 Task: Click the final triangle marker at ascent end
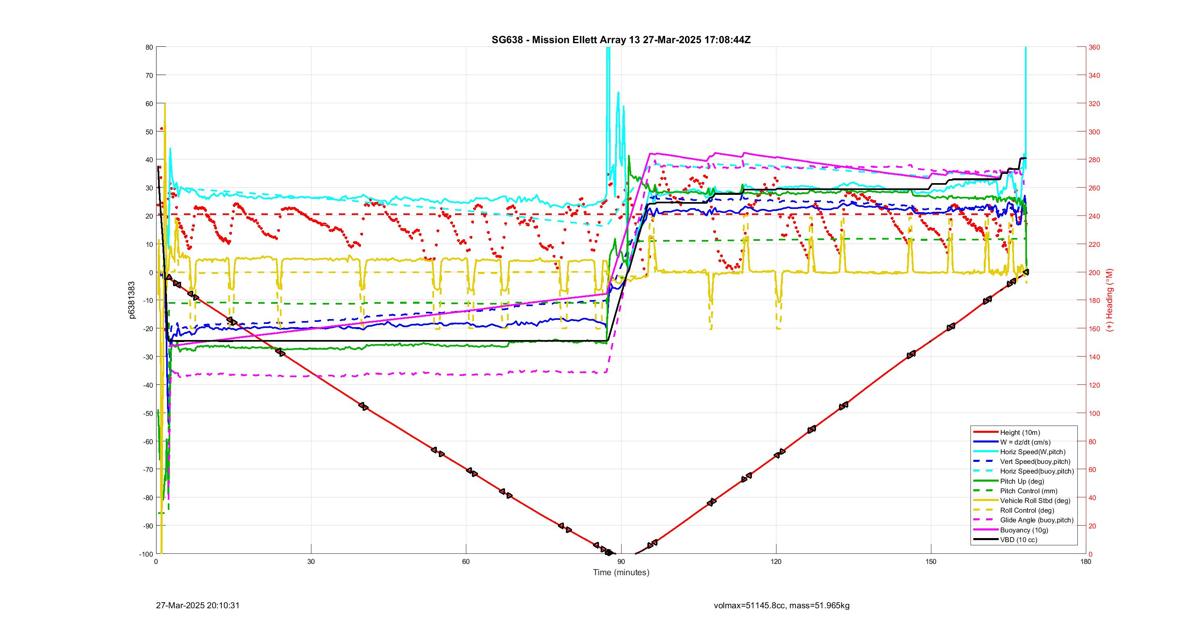pos(1025,272)
